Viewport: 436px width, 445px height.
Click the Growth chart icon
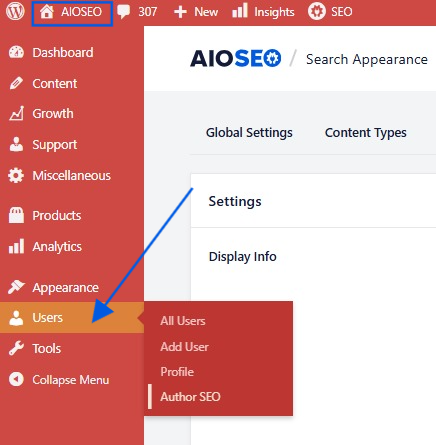coord(16,113)
